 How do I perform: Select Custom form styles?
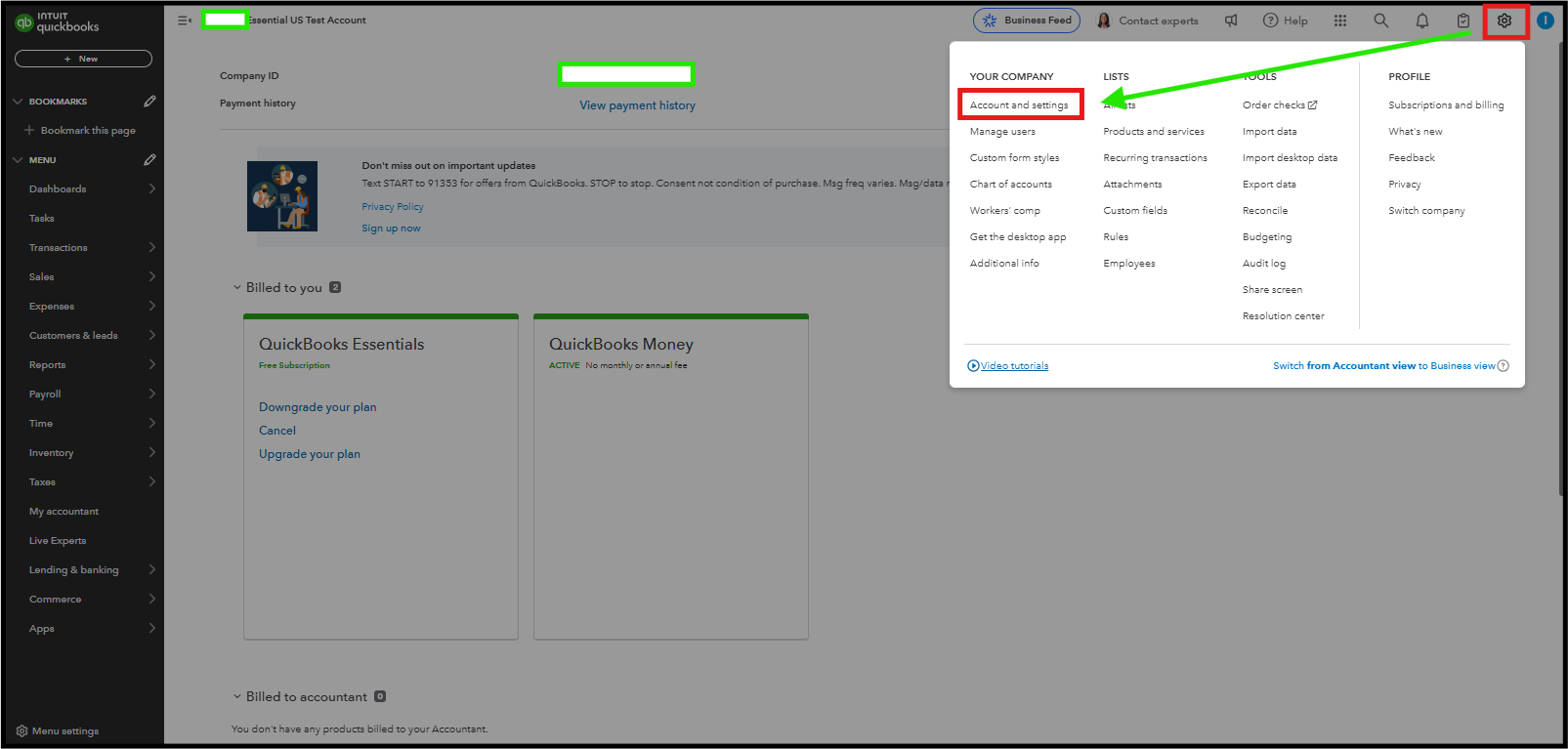click(1014, 158)
